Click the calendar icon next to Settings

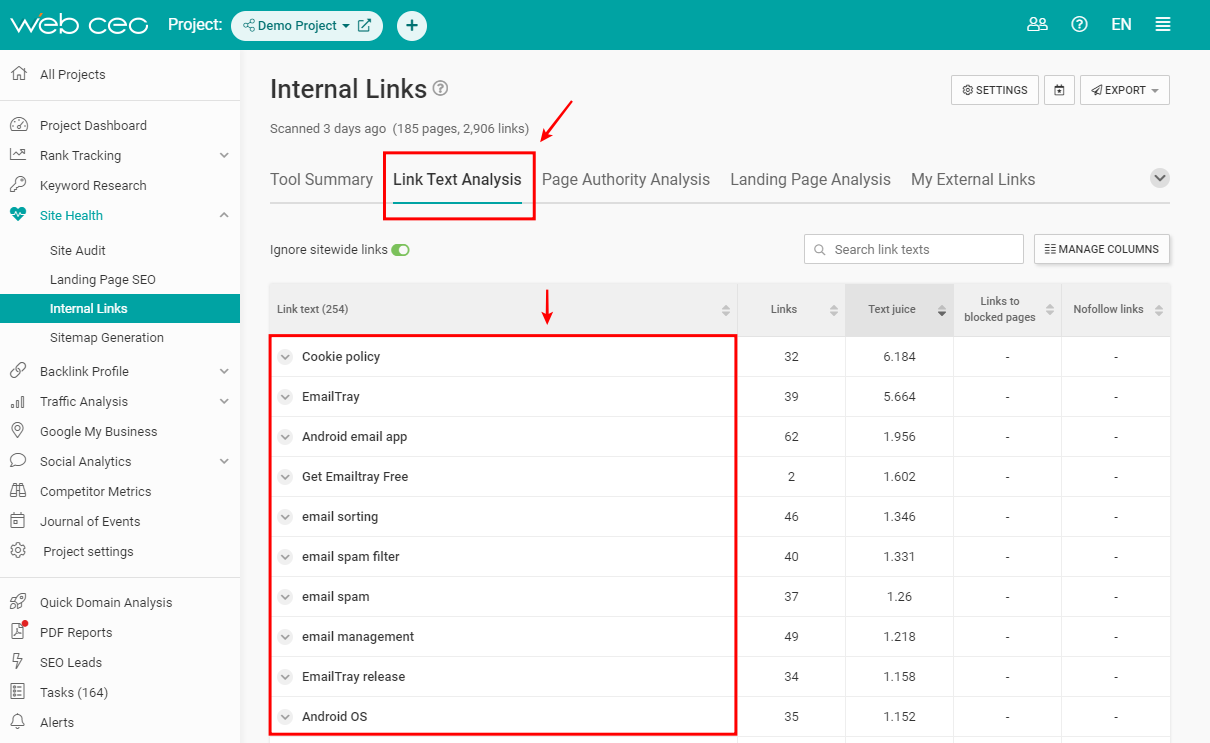pos(1059,90)
